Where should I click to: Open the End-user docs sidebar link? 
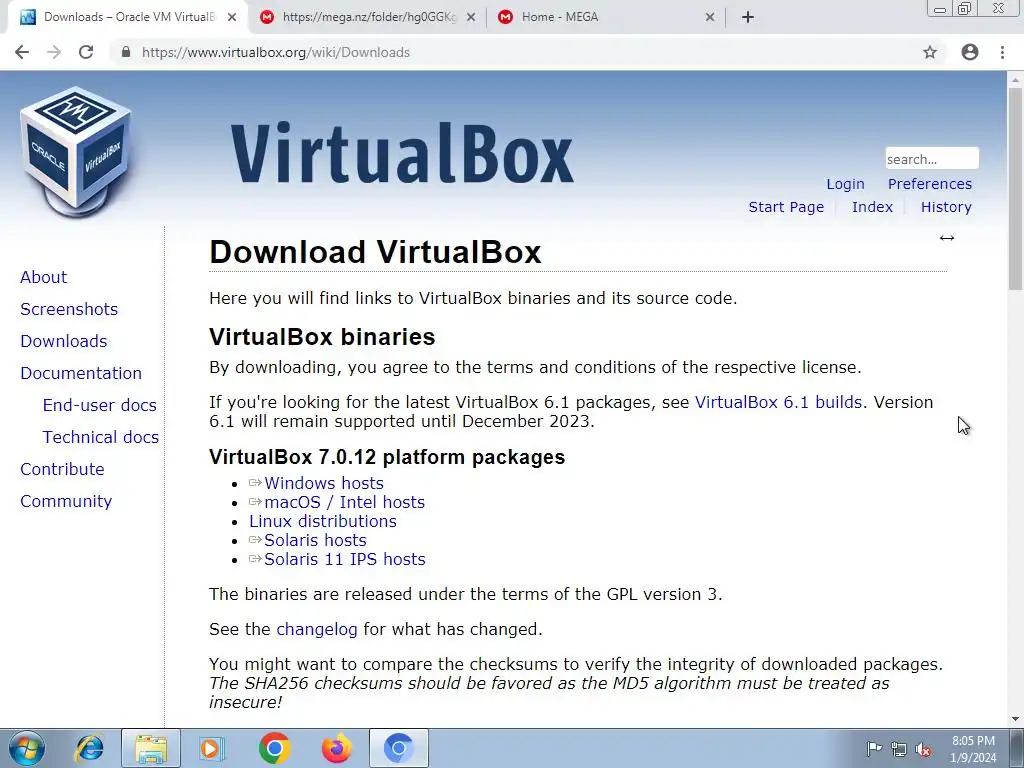[x=100, y=405]
